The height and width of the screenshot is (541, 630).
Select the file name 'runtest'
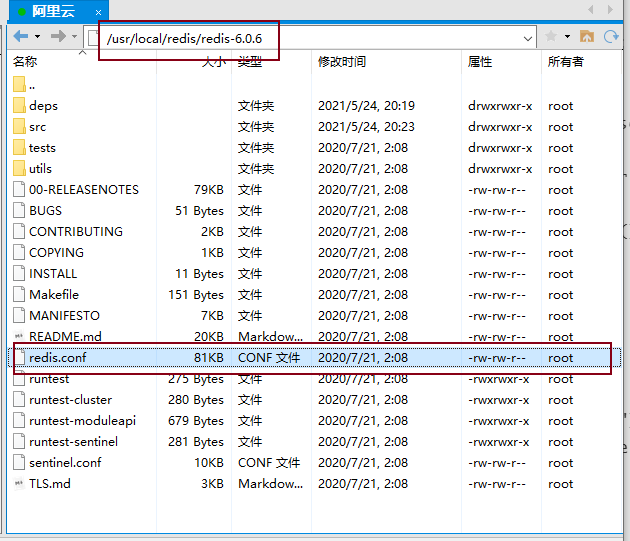49,379
